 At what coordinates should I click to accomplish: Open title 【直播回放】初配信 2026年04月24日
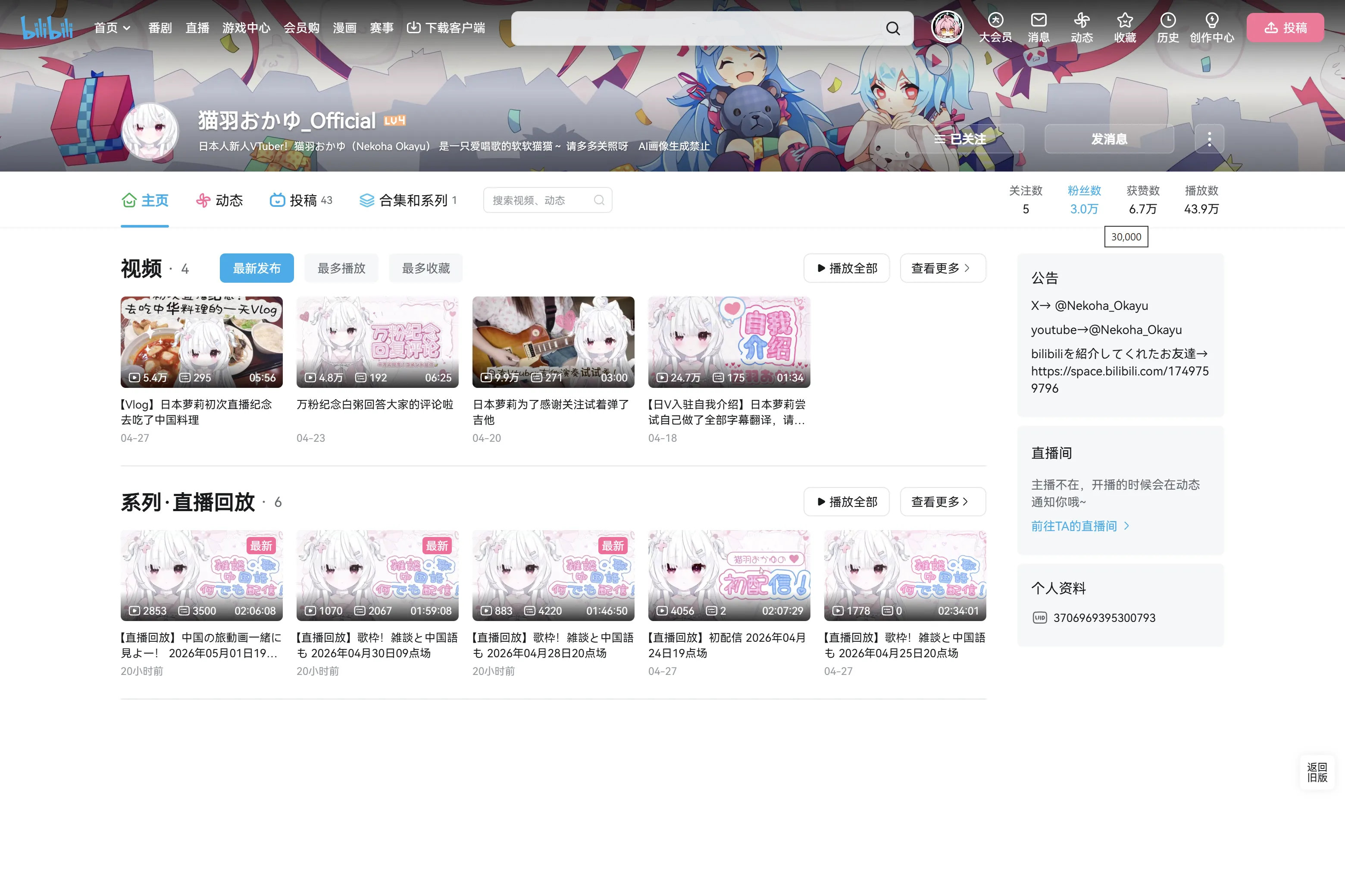tap(726, 645)
